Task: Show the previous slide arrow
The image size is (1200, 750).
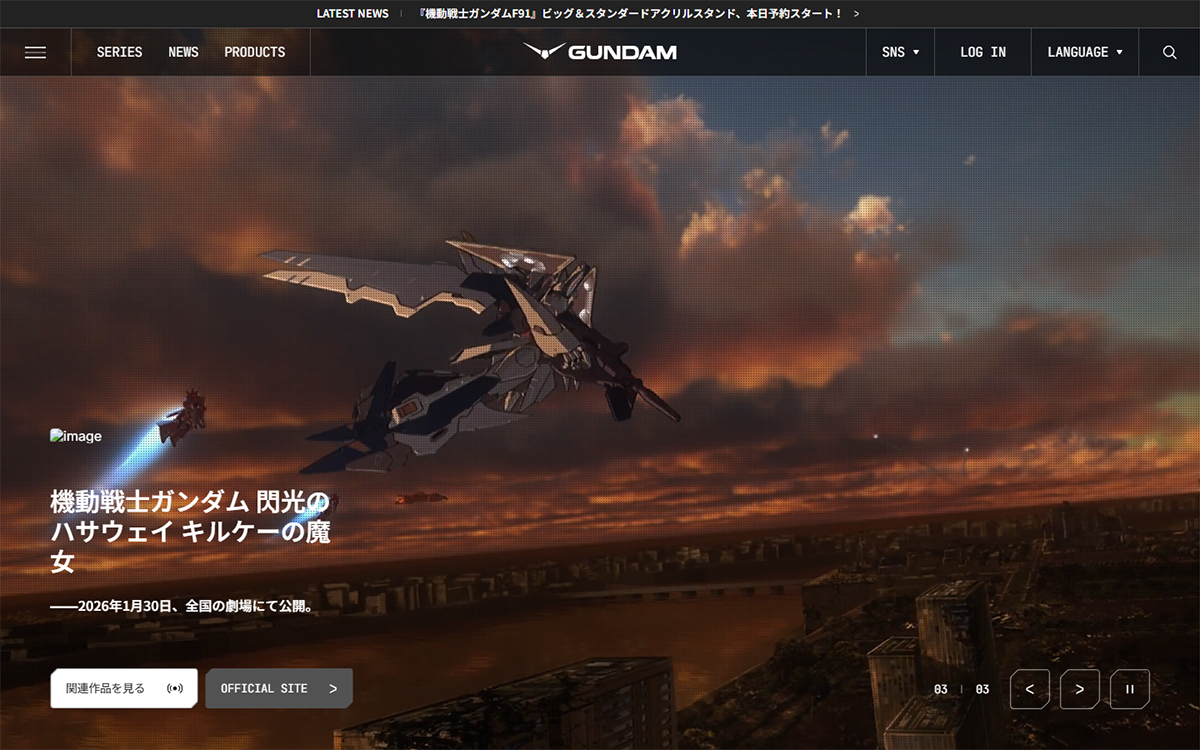Action: pyautogui.click(x=1030, y=689)
